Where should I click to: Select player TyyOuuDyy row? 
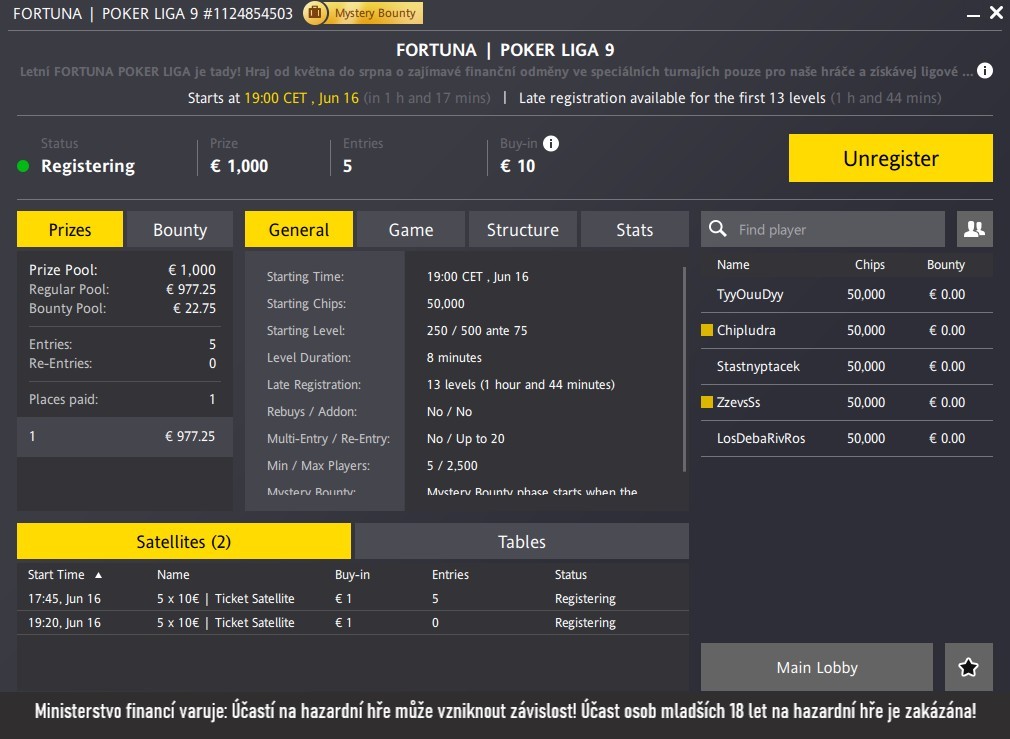[846, 294]
